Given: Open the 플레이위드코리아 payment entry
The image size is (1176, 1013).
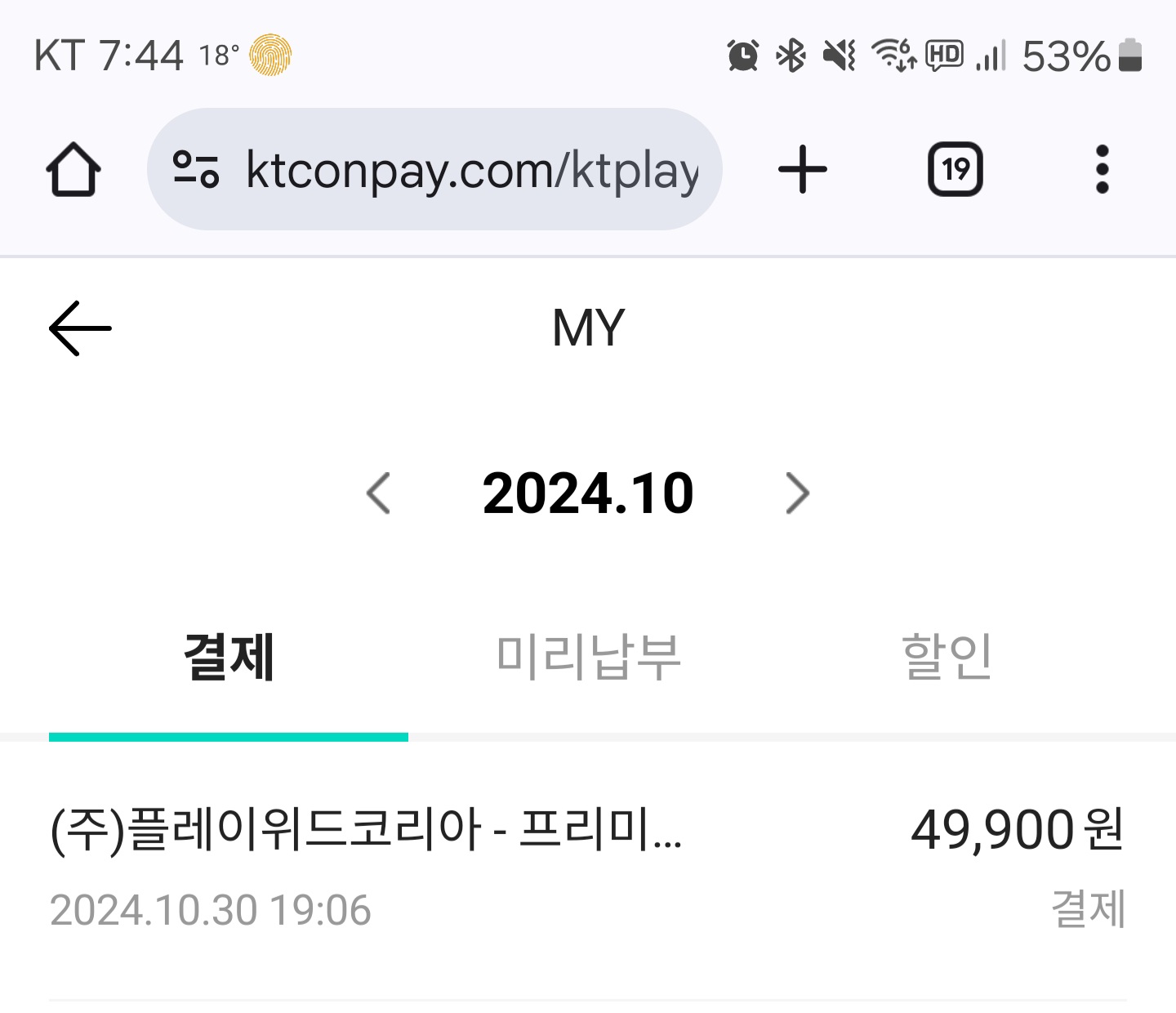Looking at the screenshot, I should pos(366,830).
